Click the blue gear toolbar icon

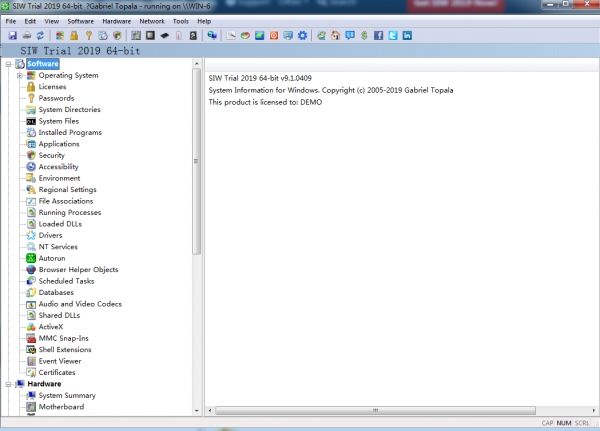pos(302,36)
